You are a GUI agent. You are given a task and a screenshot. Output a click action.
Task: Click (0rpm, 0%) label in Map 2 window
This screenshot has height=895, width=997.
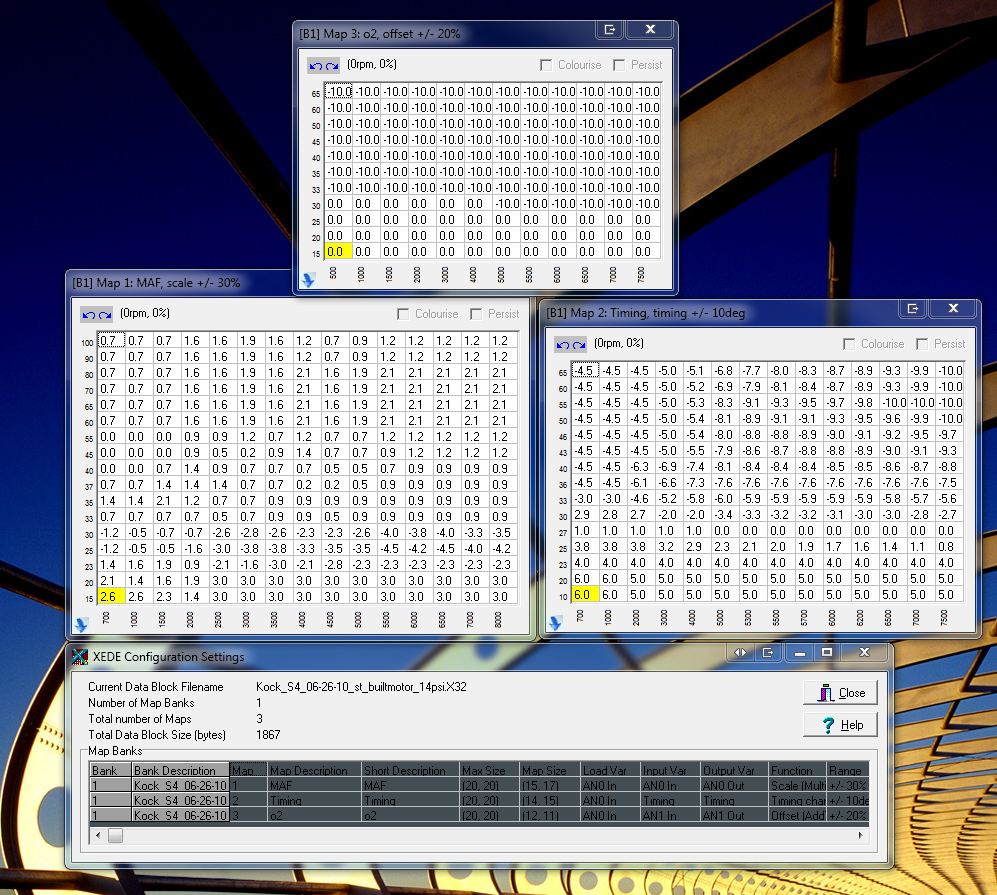pyautogui.click(x=619, y=343)
